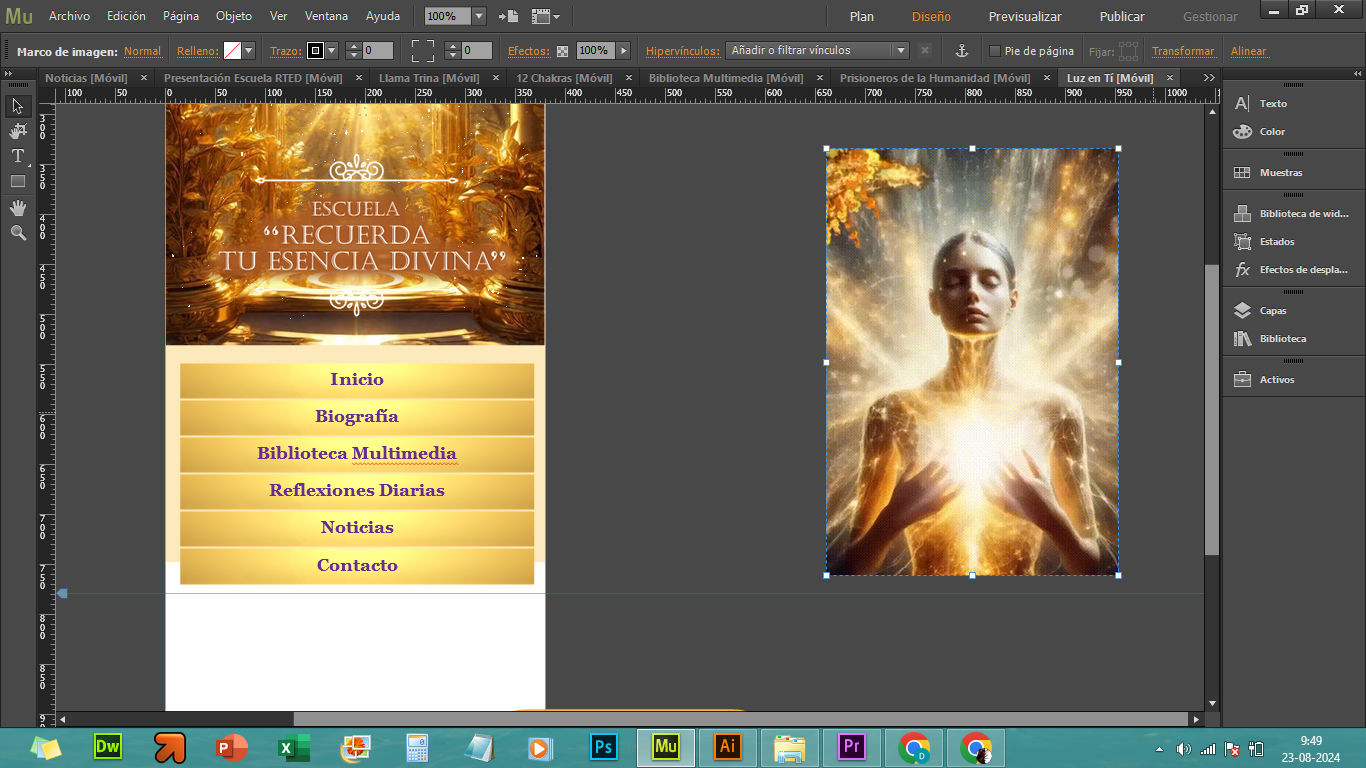1366x768 pixels.
Task: Open Photoshop from the Windows taskbar
Action: [603, 747]
